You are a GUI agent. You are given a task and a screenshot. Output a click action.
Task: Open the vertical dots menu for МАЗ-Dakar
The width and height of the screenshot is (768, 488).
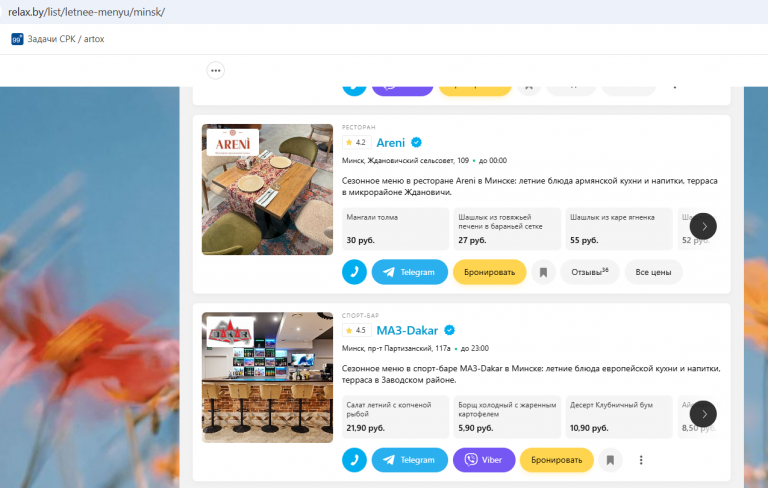[641, 460]
